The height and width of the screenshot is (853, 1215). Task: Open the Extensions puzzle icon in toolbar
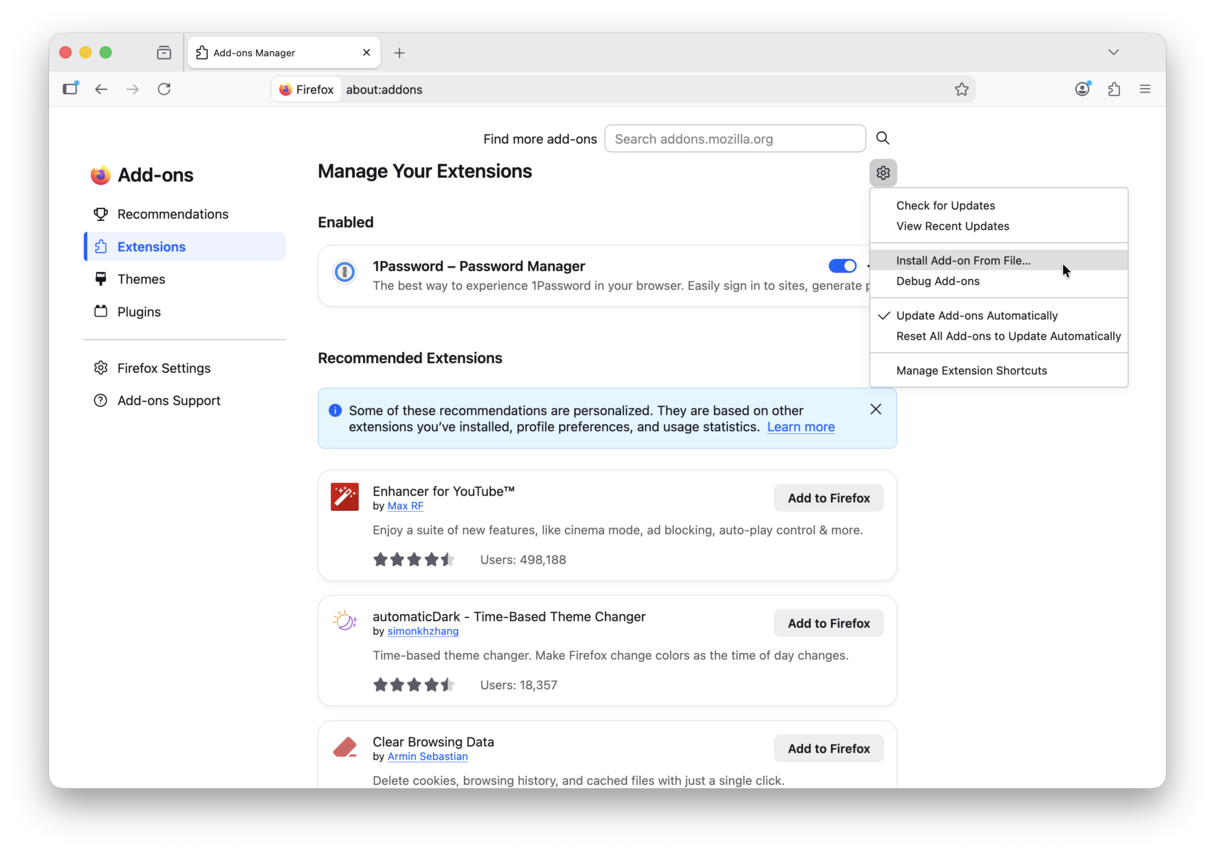pyautogui.click(x=1114, y=89)
